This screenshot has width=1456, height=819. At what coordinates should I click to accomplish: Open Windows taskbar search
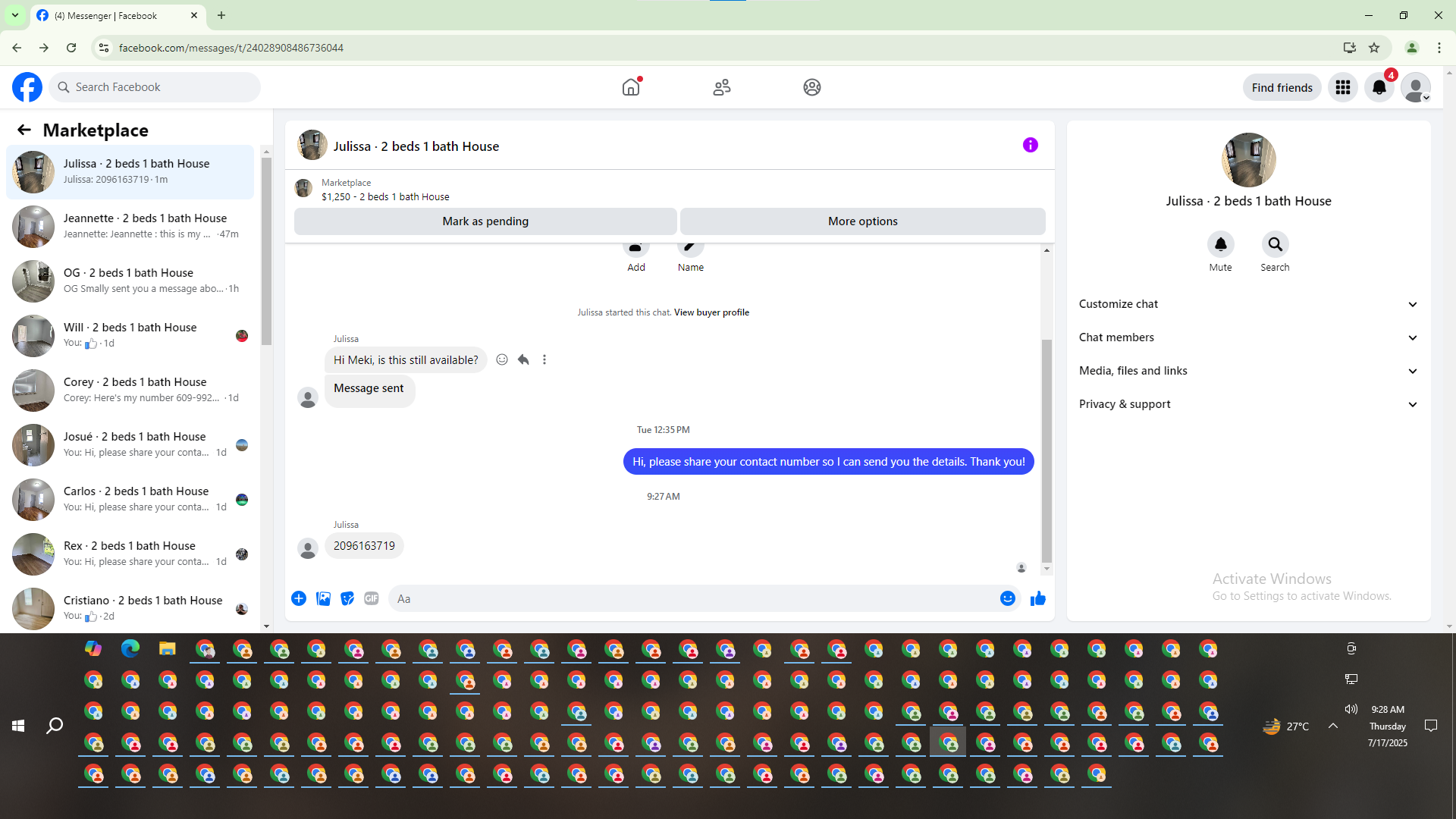point(55,726)
